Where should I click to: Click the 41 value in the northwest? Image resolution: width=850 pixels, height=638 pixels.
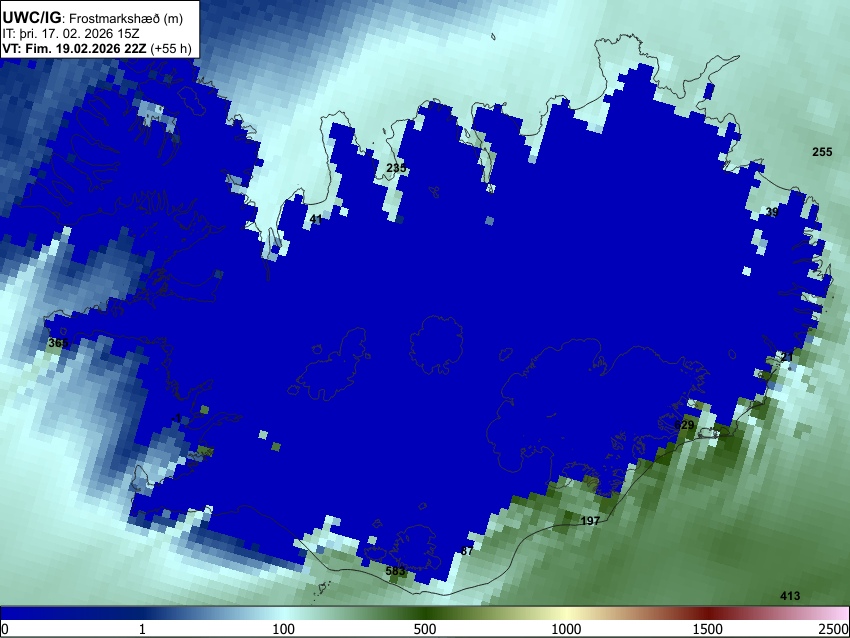tap(315, 220)
